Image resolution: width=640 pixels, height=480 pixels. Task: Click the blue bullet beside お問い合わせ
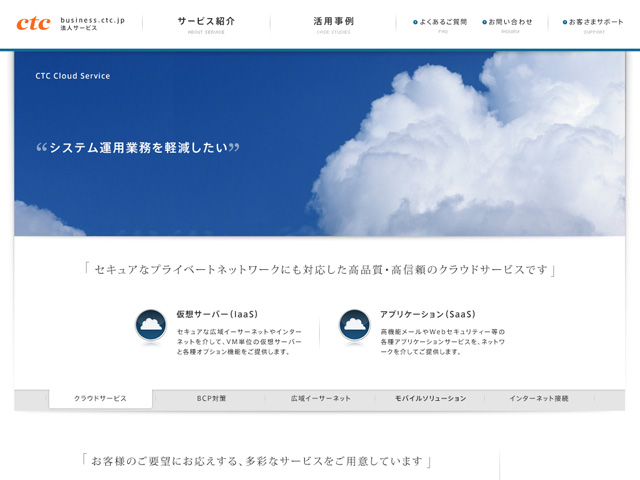point(484,22)
